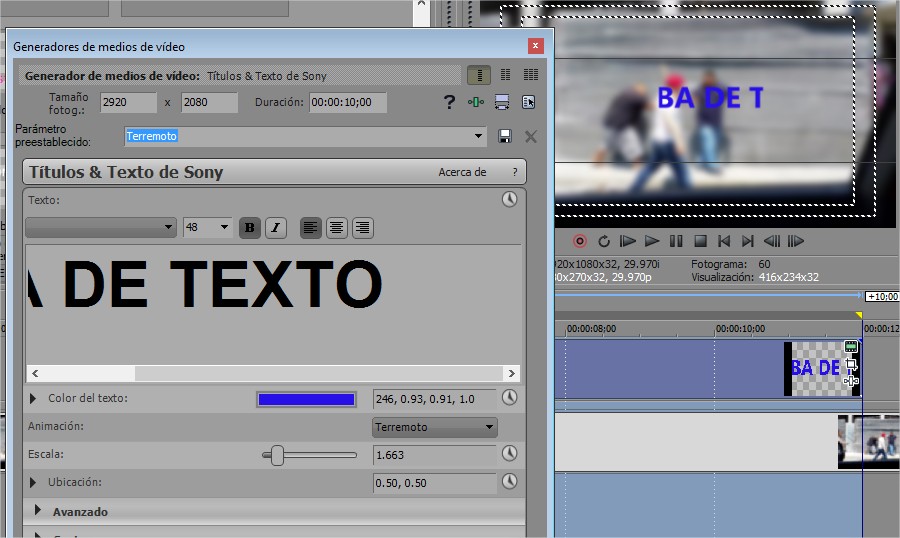This screenshot has width=900, height=538.
Task: Click the Acerca de link
Action: pyautogui.click(x=462, y=172)
